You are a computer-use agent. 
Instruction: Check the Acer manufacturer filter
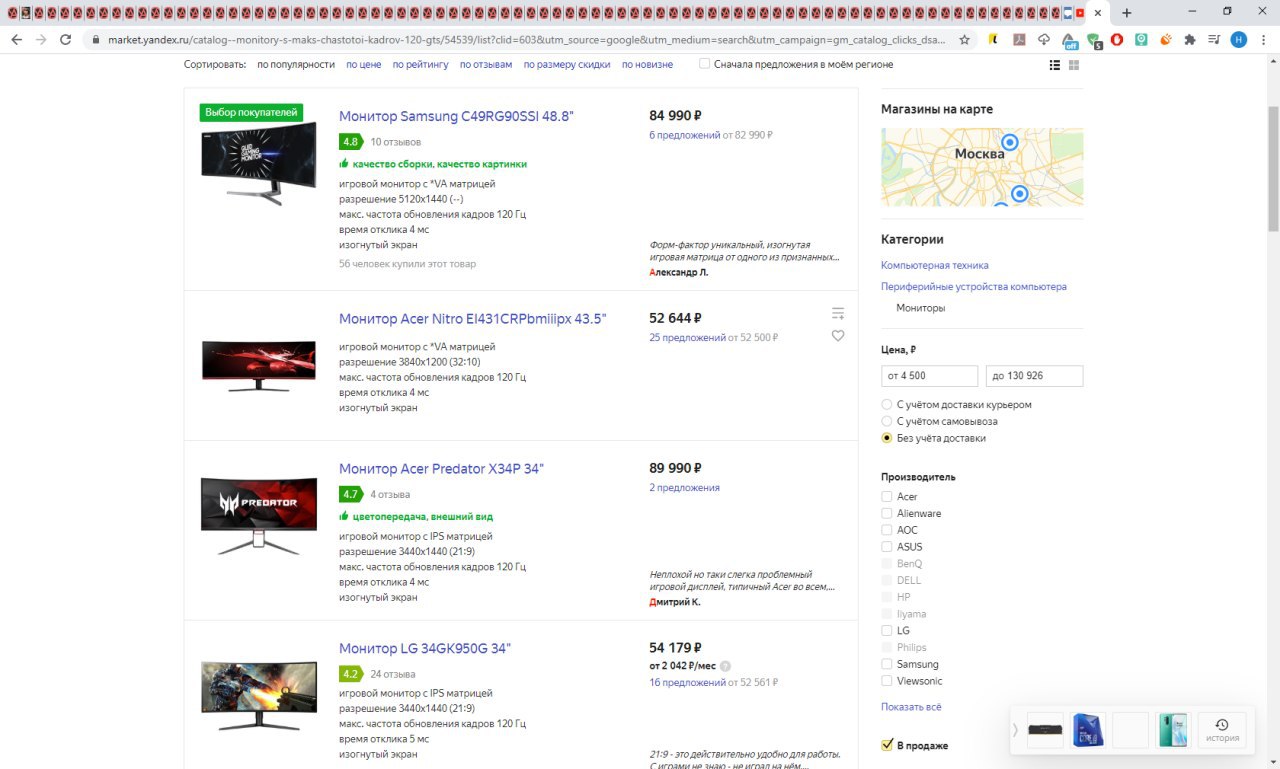tap(886, 496)
